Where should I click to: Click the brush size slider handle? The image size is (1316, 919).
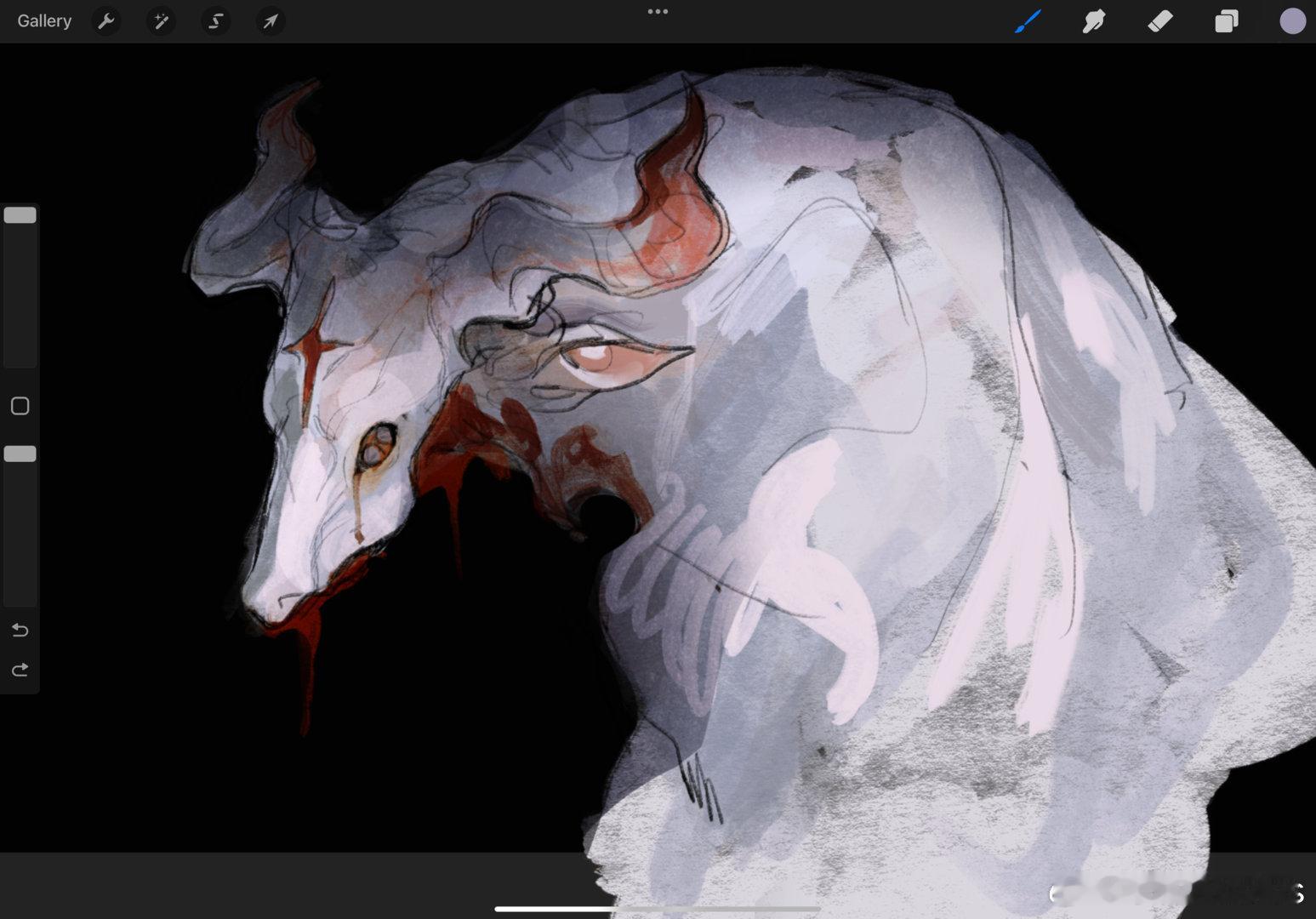pos(20,215)
